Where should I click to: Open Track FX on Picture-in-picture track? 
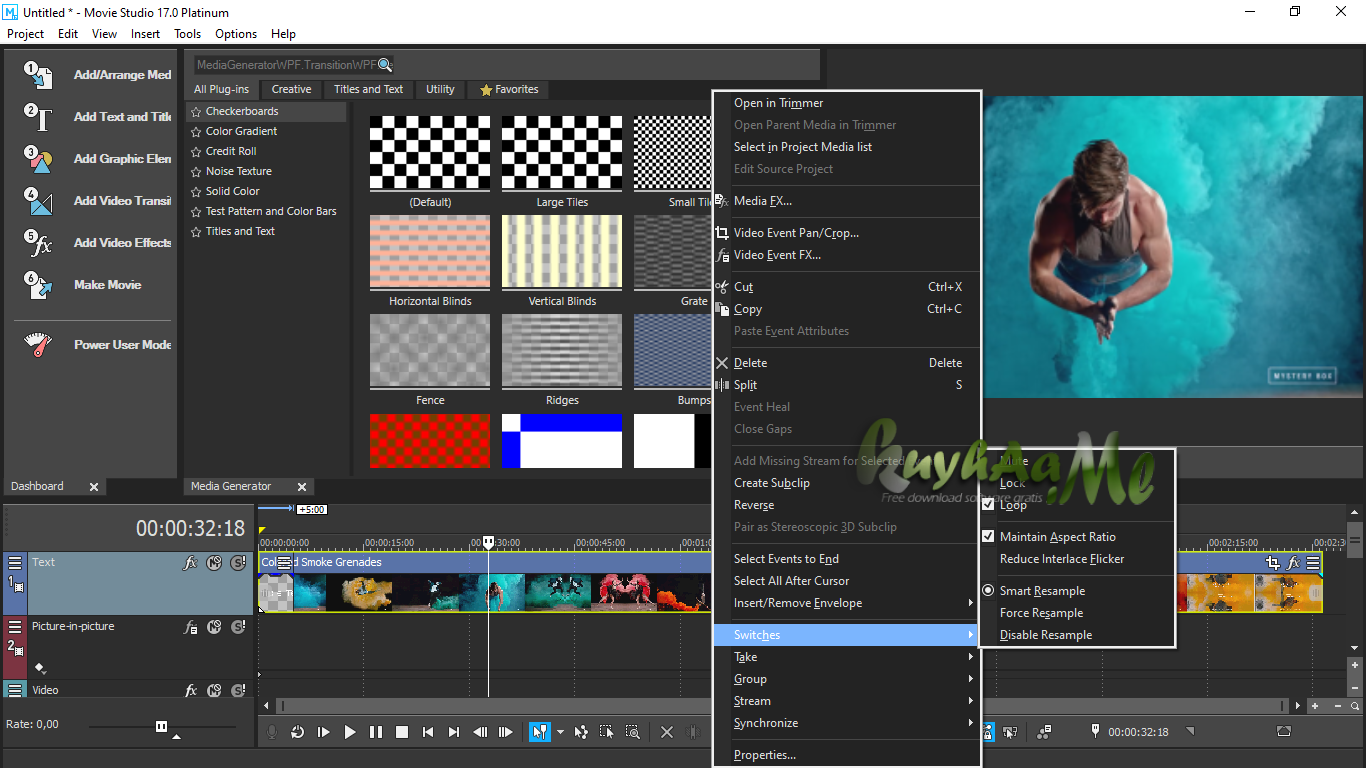[x=190, y=627]
